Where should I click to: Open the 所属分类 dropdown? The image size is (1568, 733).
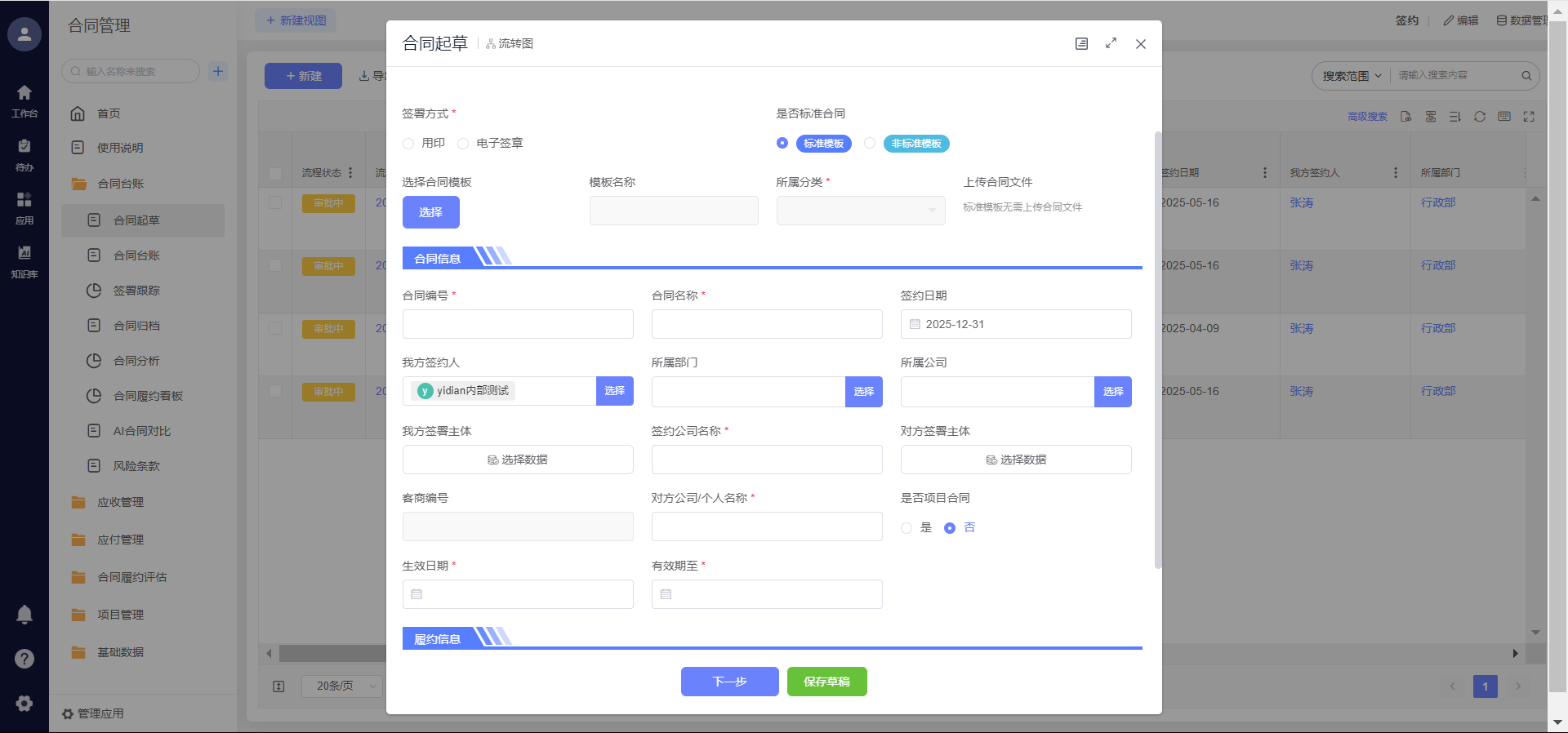click(x=860, y=211)
